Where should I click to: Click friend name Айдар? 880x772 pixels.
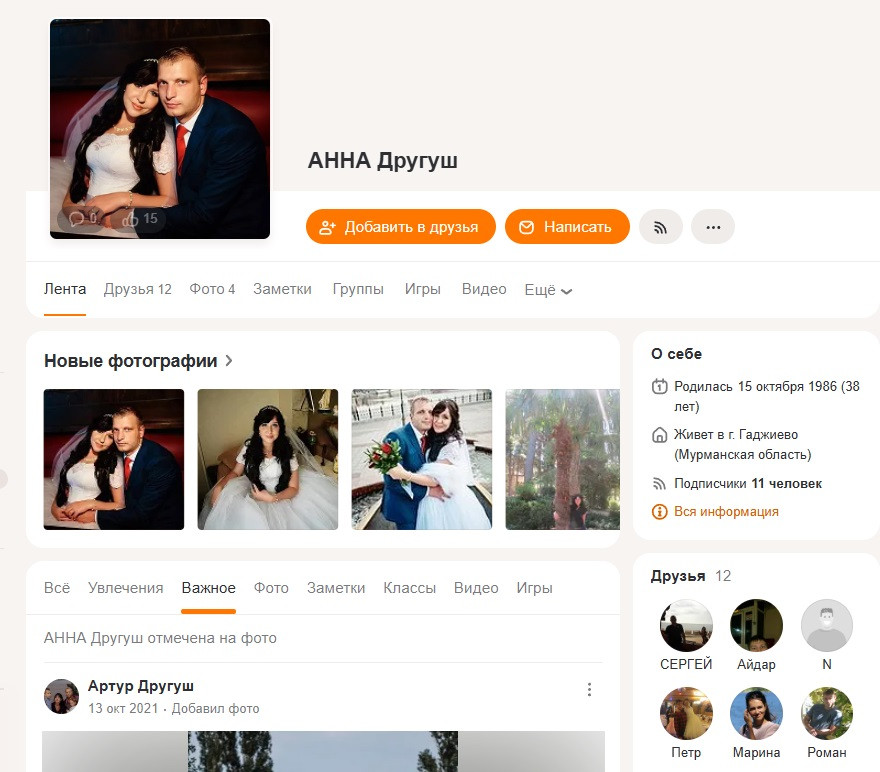click(x=756, y=664)
